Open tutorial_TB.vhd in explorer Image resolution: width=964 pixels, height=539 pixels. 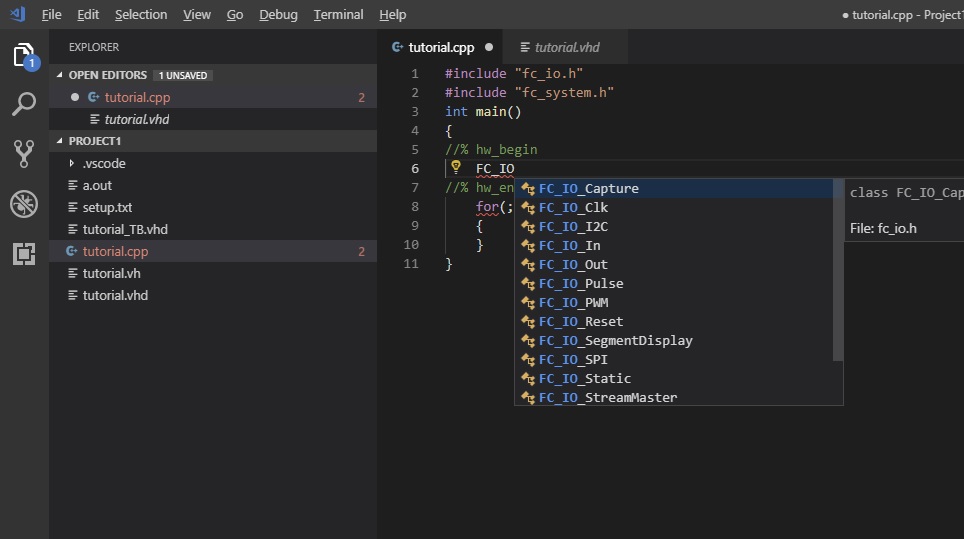(124, 229)
